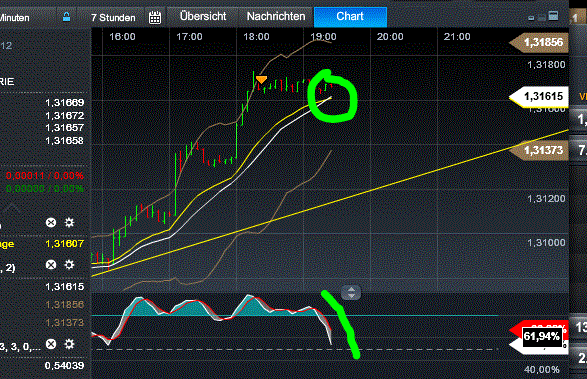Open settings gear of '3, 3, 0,...' indicator
This screenshot has height=379, width=587.
click(x=69, y=344)
